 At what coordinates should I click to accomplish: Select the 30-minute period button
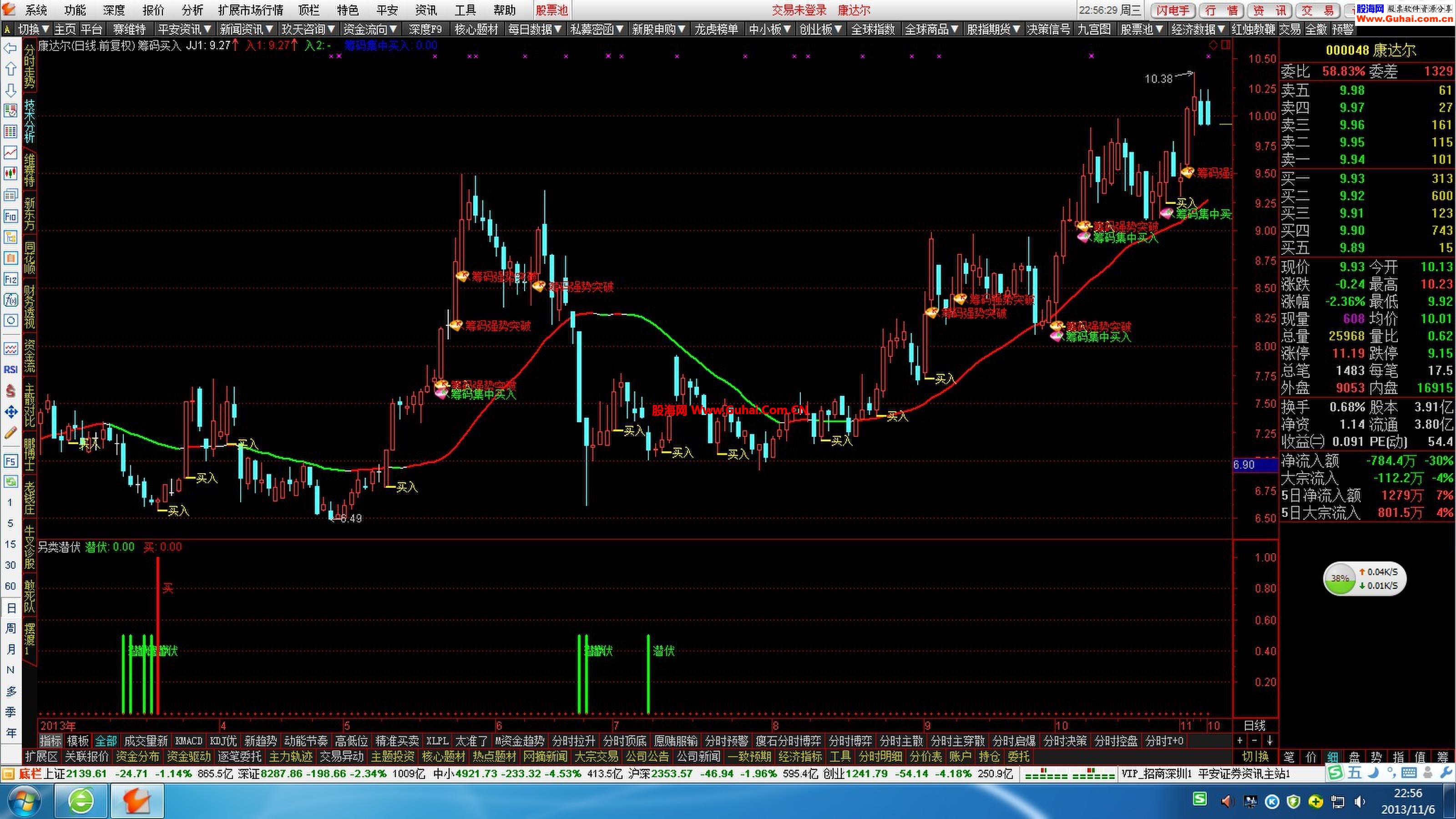(x=10, y=565)
